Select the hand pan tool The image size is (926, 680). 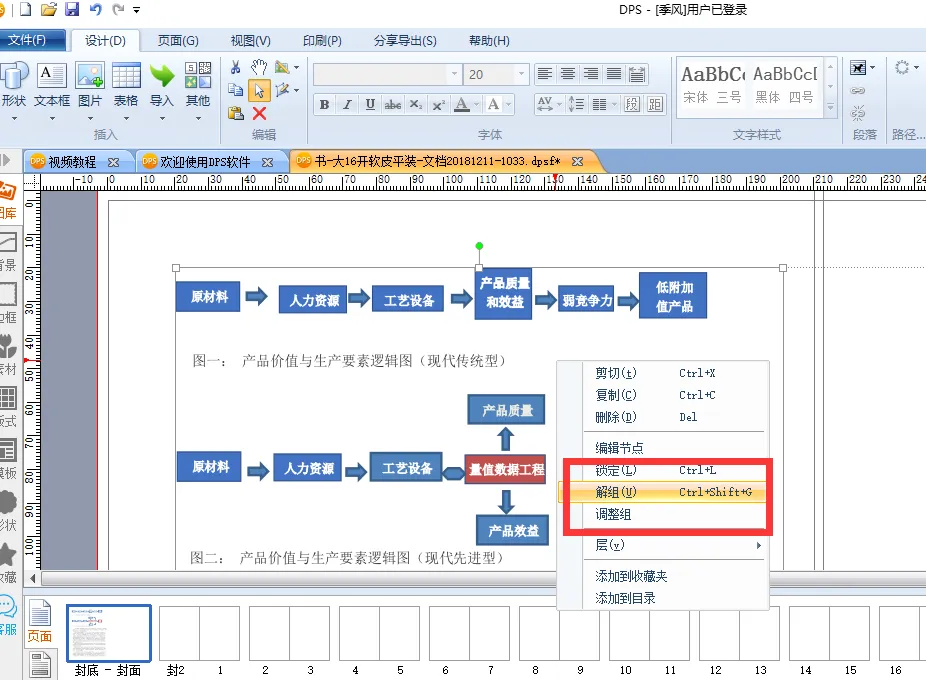(259, 67)
